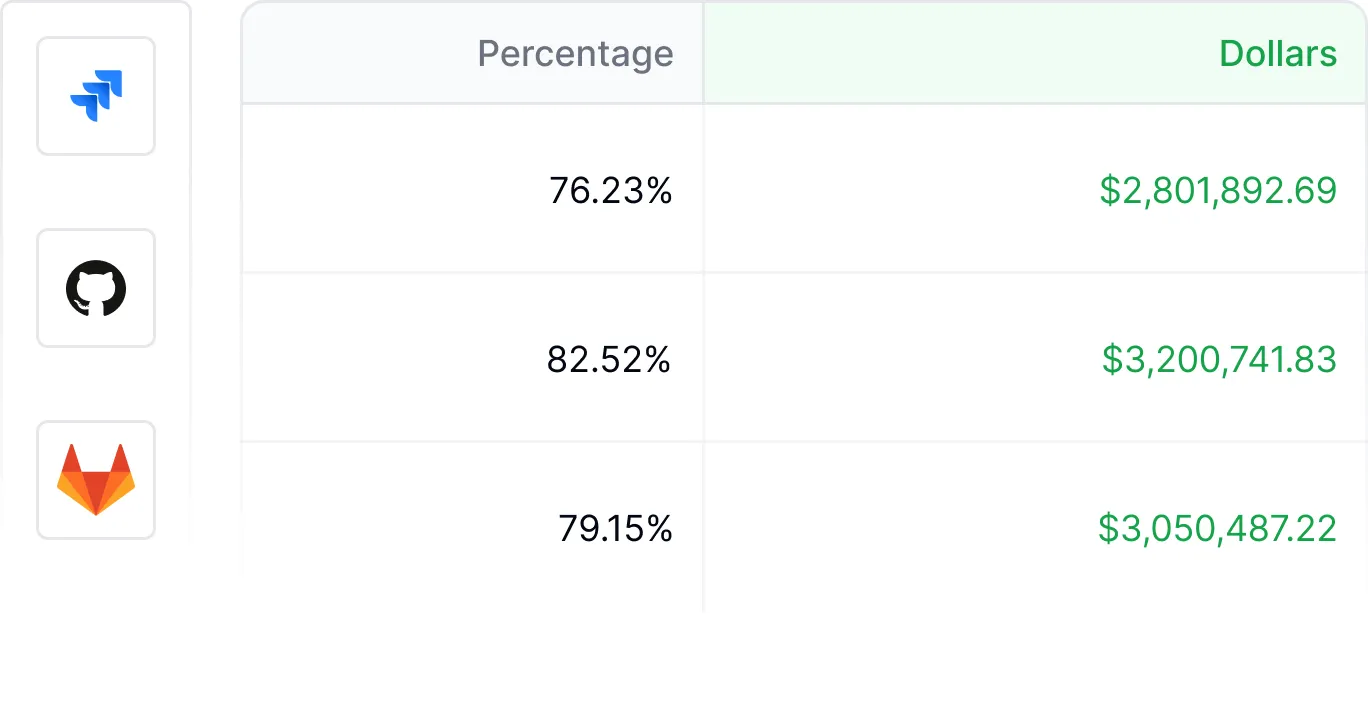Click the 79.15% table cell

614,528
